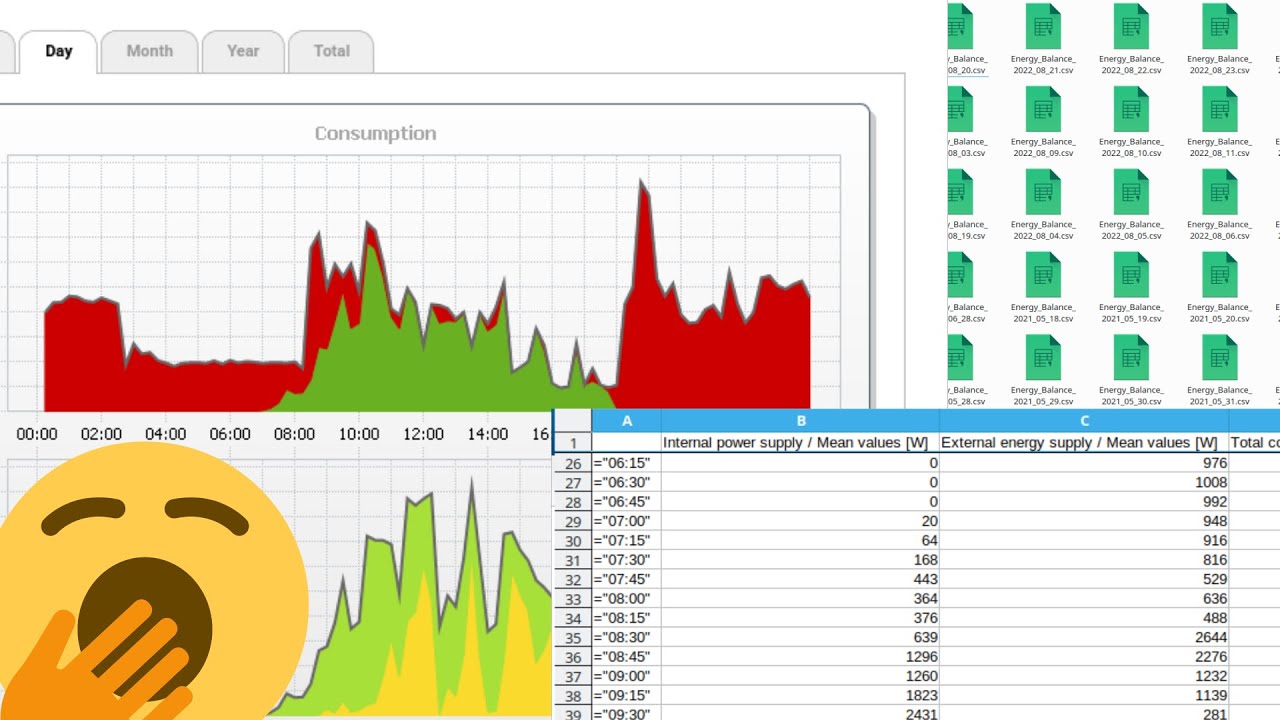Select the Energy_Balance_2022_08_22.csv file icon

(1131, 26)
